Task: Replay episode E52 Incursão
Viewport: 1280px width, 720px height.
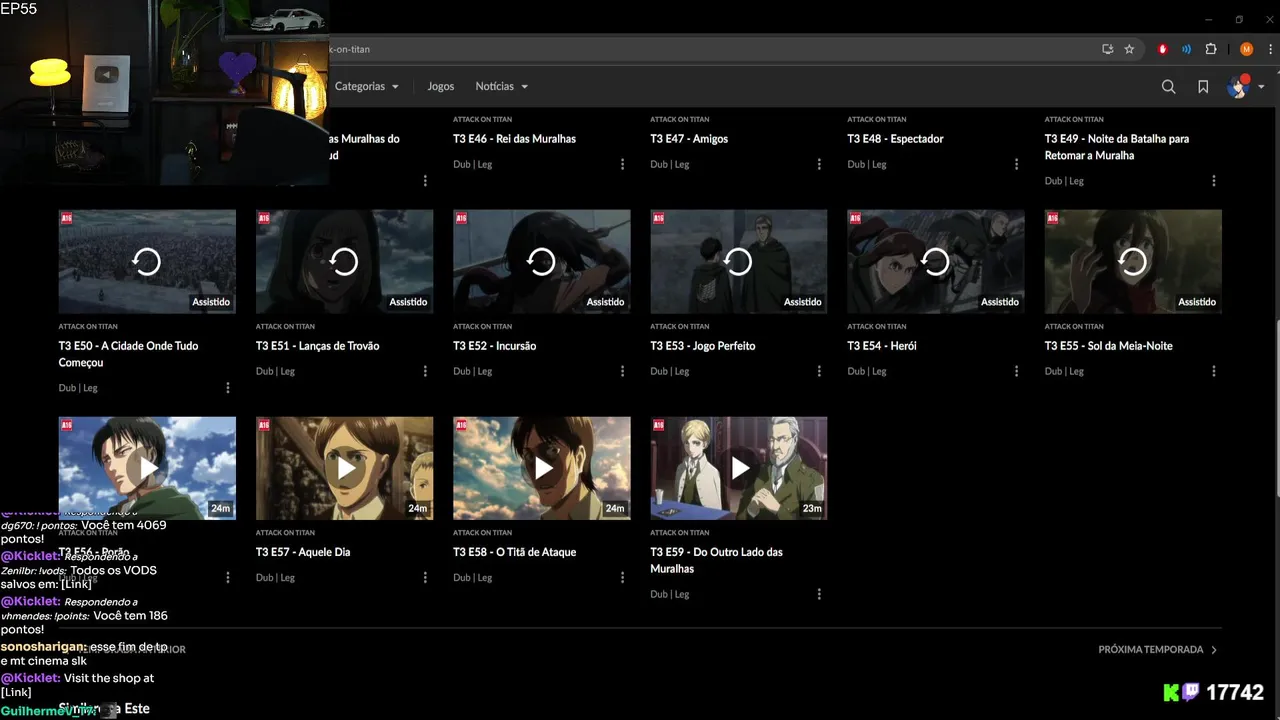Action: coord(541,262)
